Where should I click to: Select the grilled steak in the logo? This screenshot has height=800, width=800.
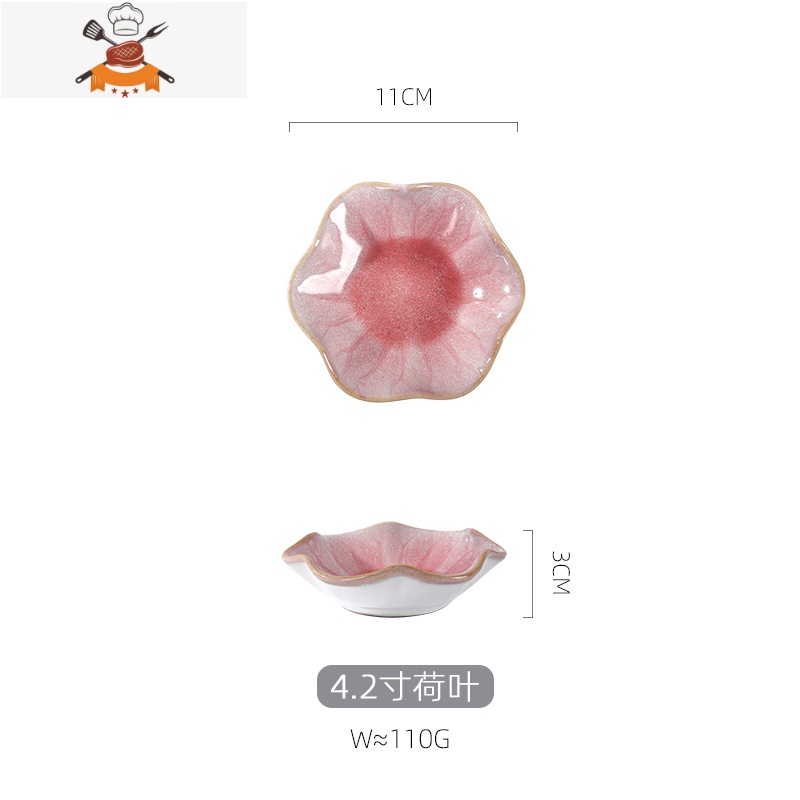click(x=125, y=54)
